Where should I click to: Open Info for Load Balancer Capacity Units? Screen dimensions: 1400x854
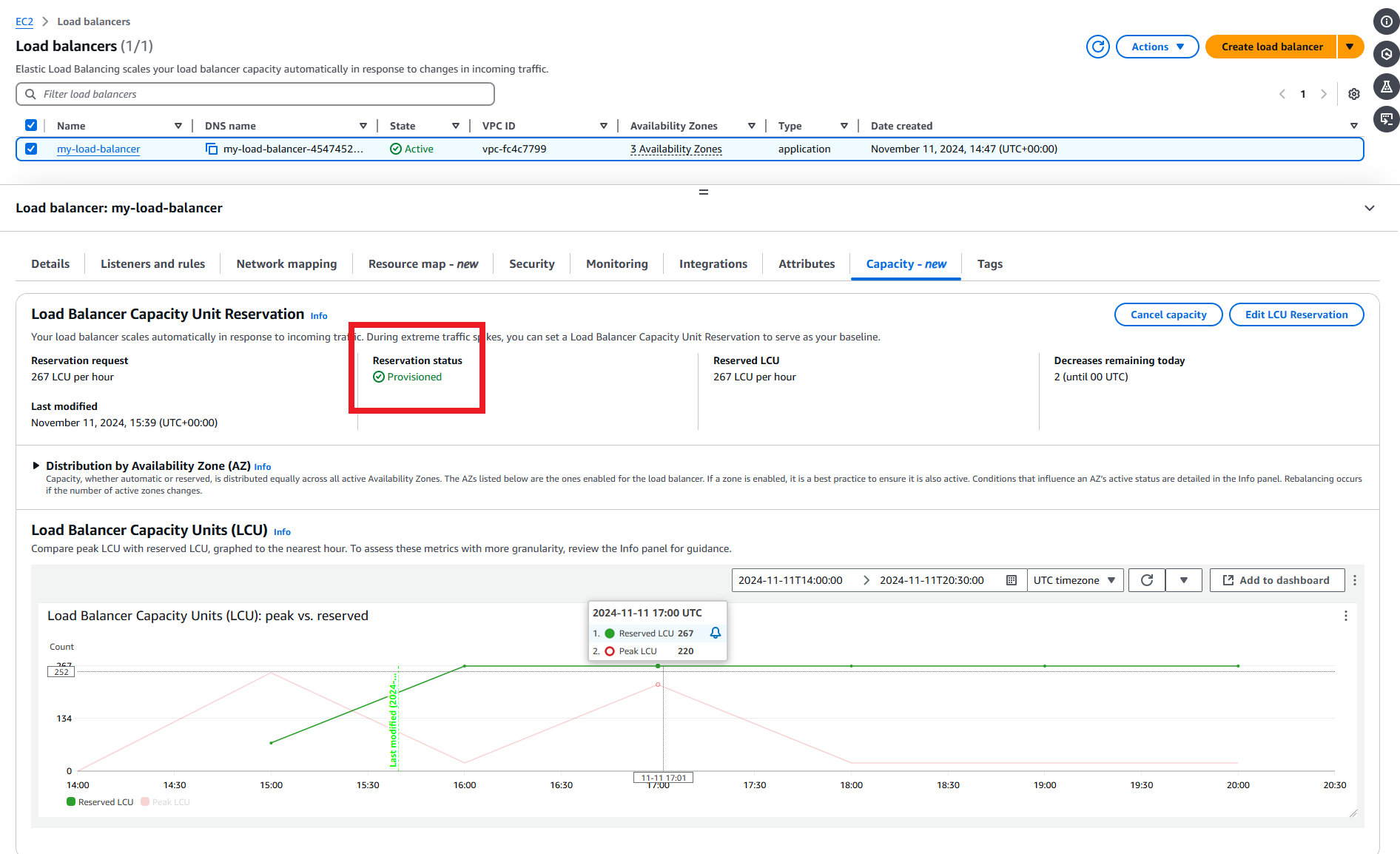282,532
